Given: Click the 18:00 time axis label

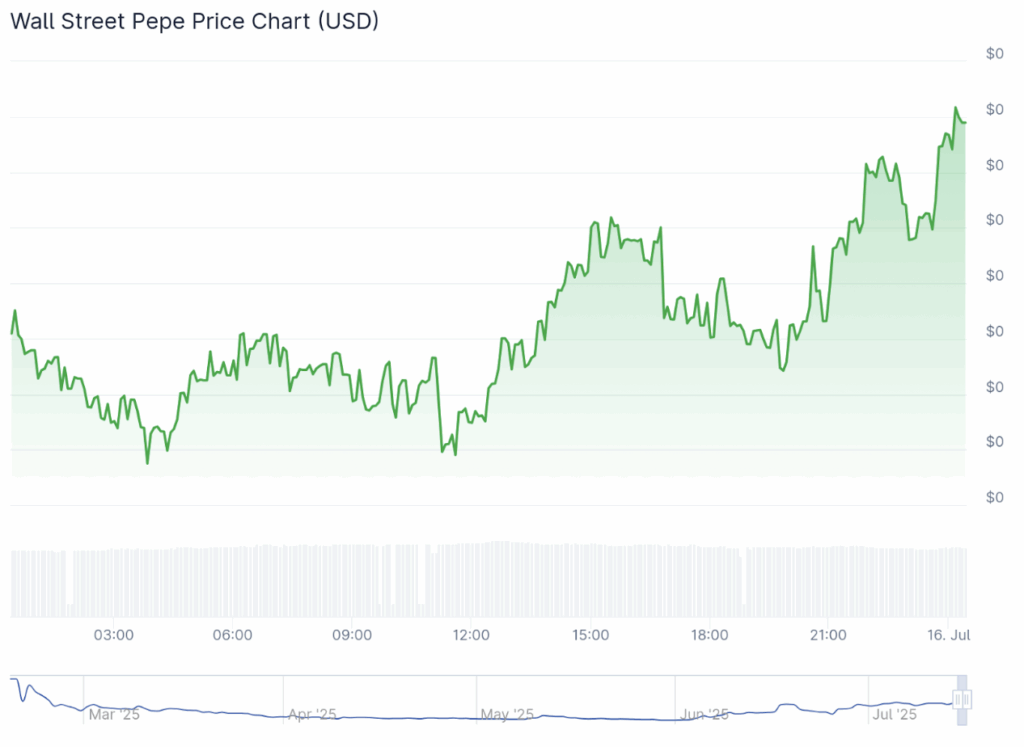Looking at the screenshot, I should 709,635.
